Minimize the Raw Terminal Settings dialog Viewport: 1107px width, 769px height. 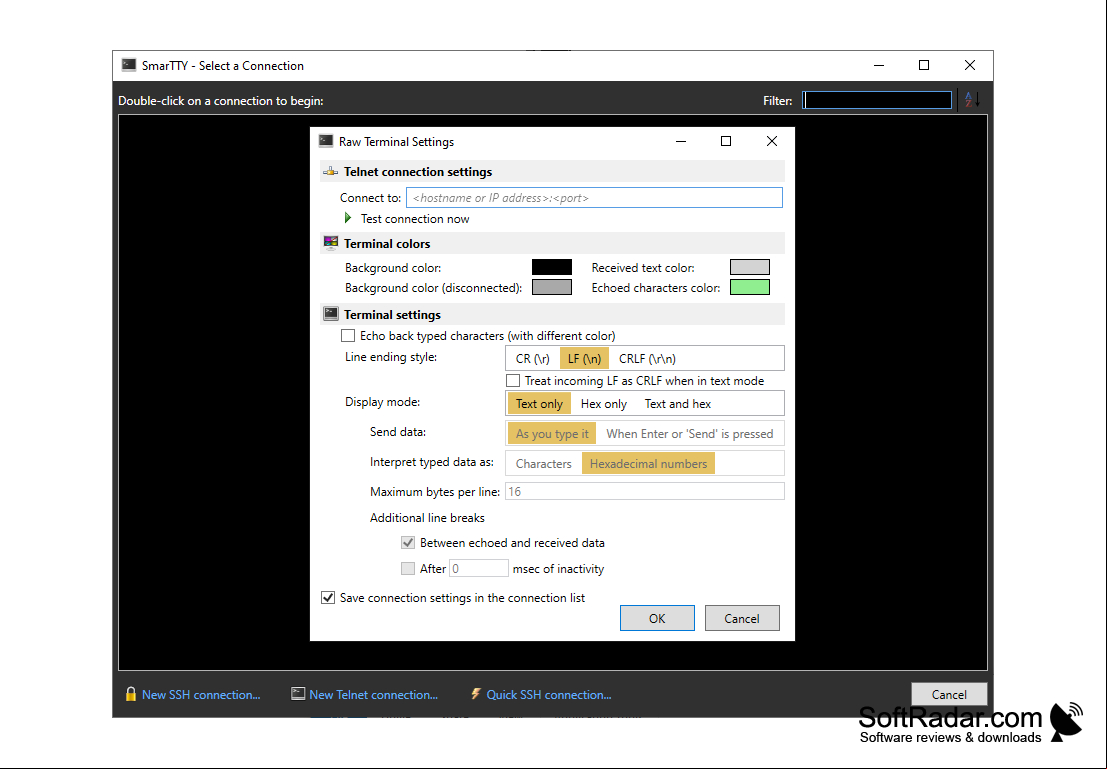click(681, 141)
